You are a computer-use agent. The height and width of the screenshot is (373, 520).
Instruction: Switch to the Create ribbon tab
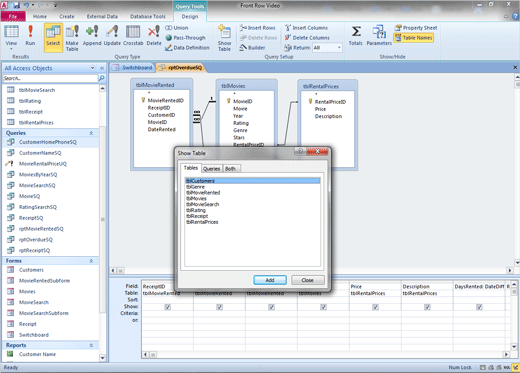click(x=67, y=16)
